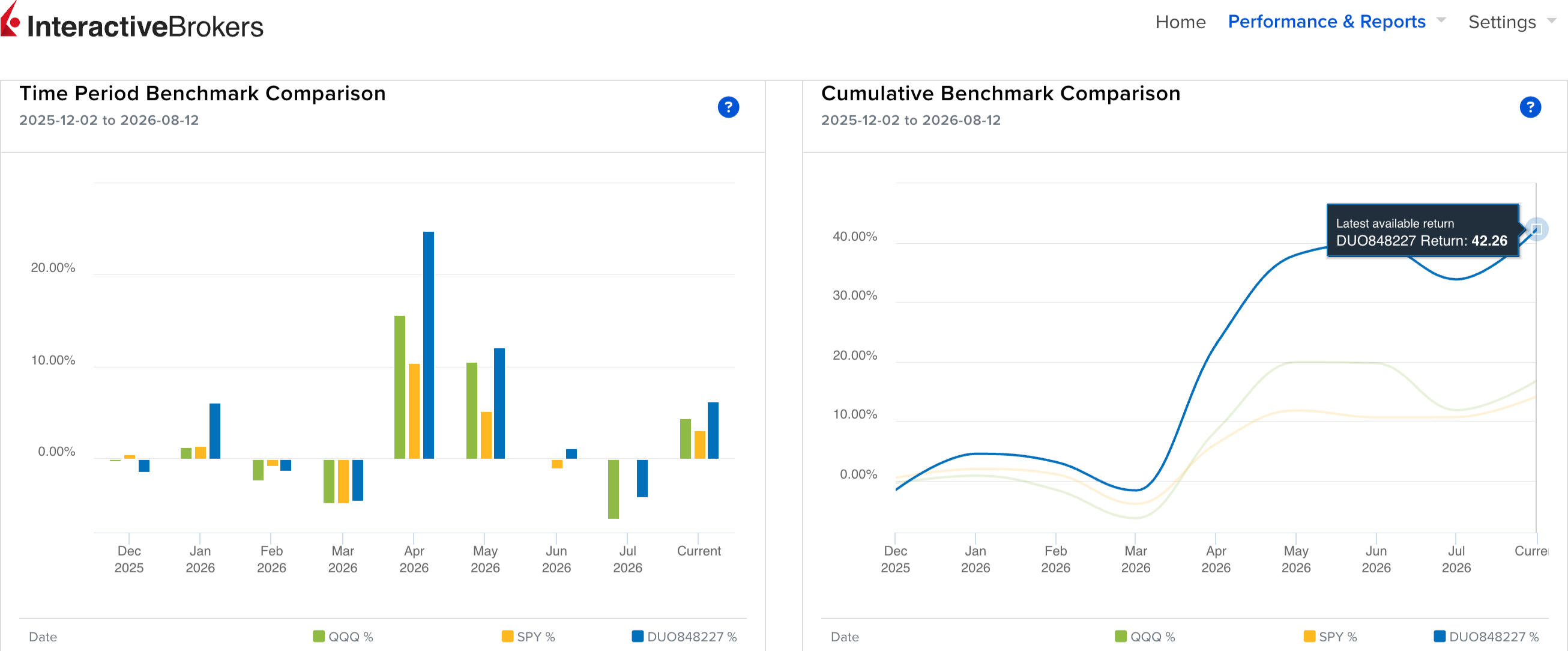Click SPY orange legend swatch in cumulative chart

coord(1309,637)
